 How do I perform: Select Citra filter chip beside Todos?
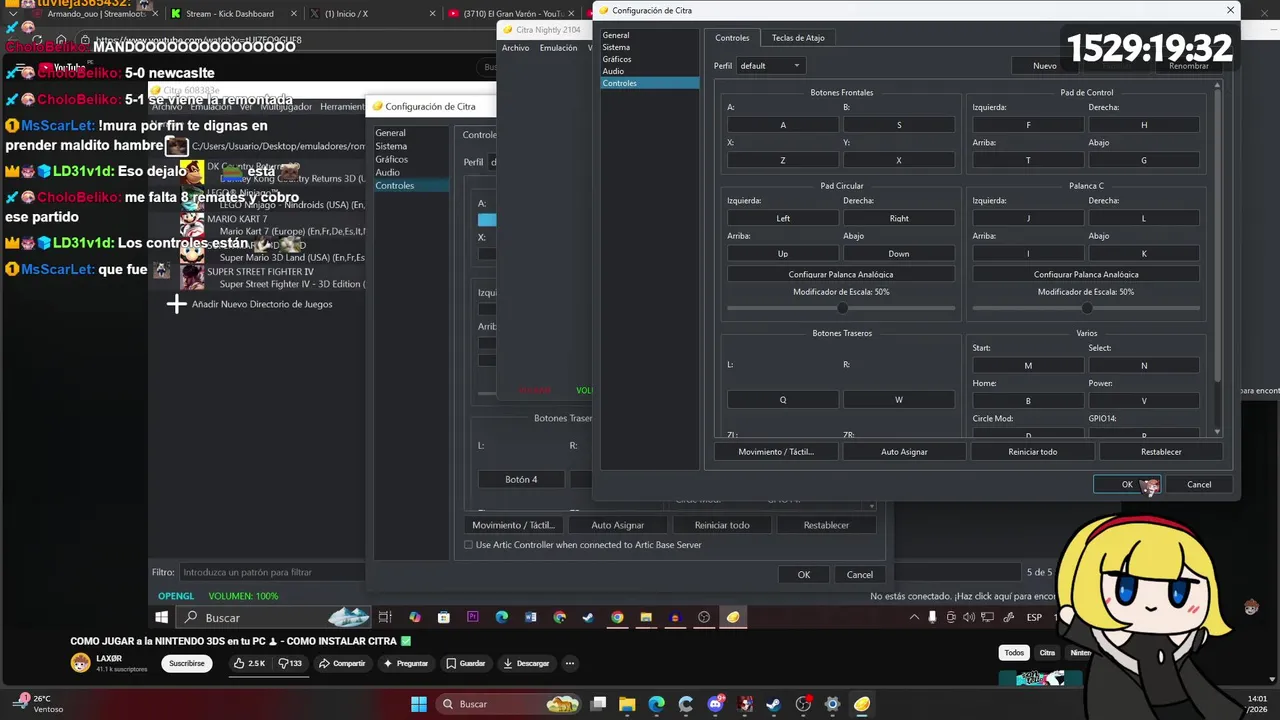click(1047, 653)
